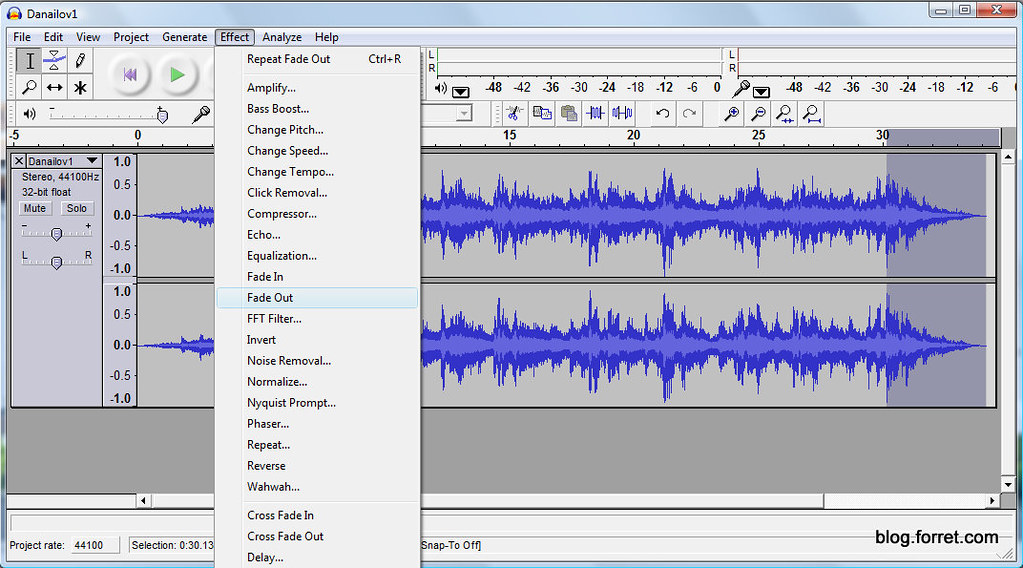
Task: Click the Copy icon in edit toolbar
Action: point(542,113)
